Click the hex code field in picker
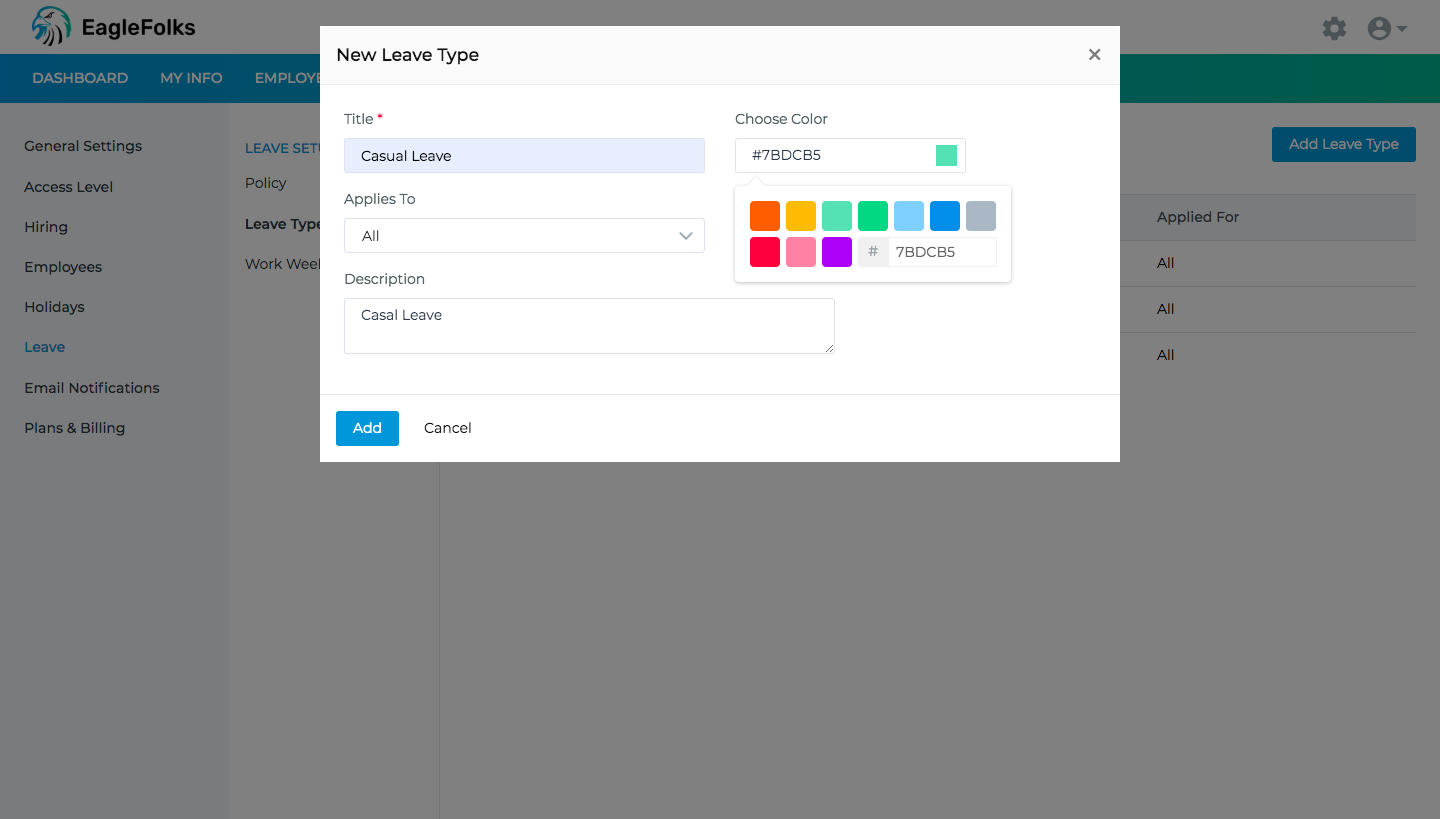This screenshot has width=1440, height=819. pyautogui.click(x=942, y=252)
